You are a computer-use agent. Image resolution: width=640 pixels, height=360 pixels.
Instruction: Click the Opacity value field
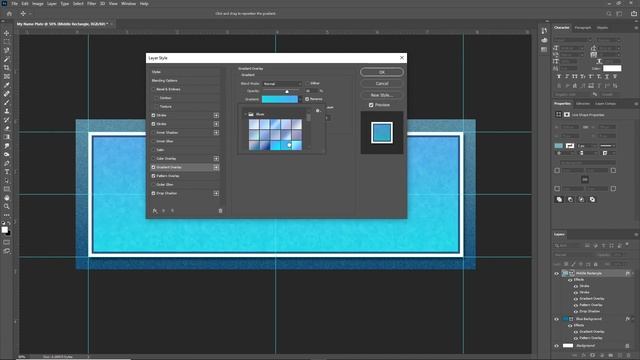click(311, 91)
